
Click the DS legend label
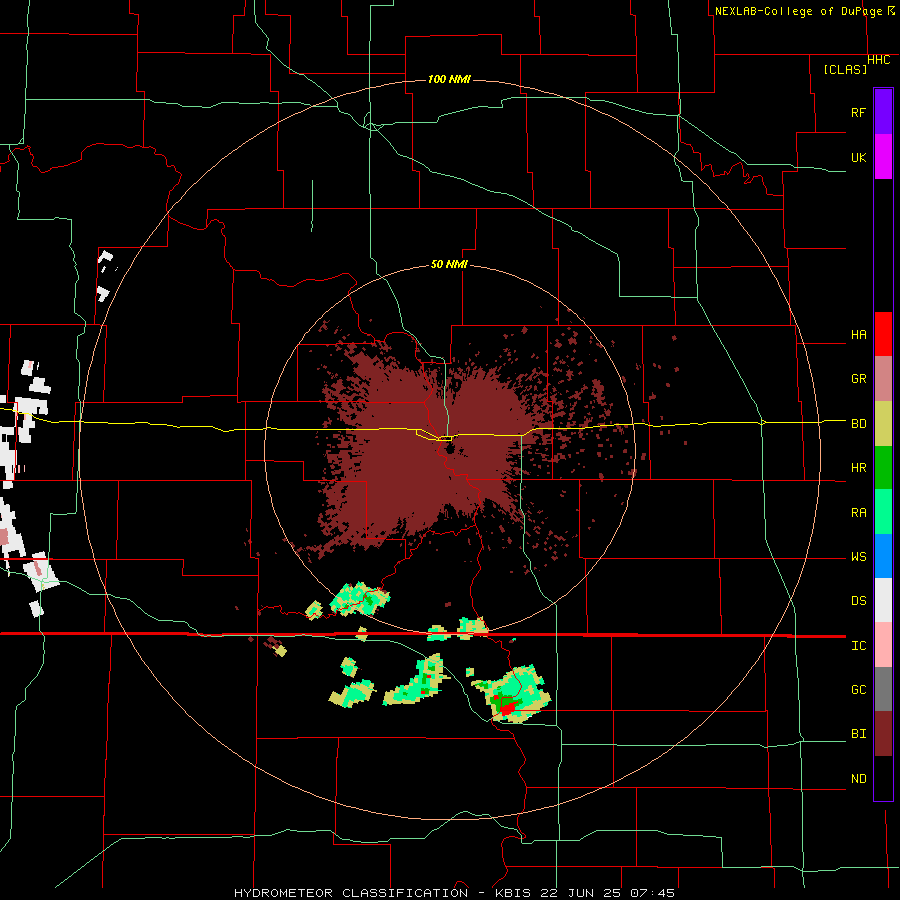coord(858,601)
